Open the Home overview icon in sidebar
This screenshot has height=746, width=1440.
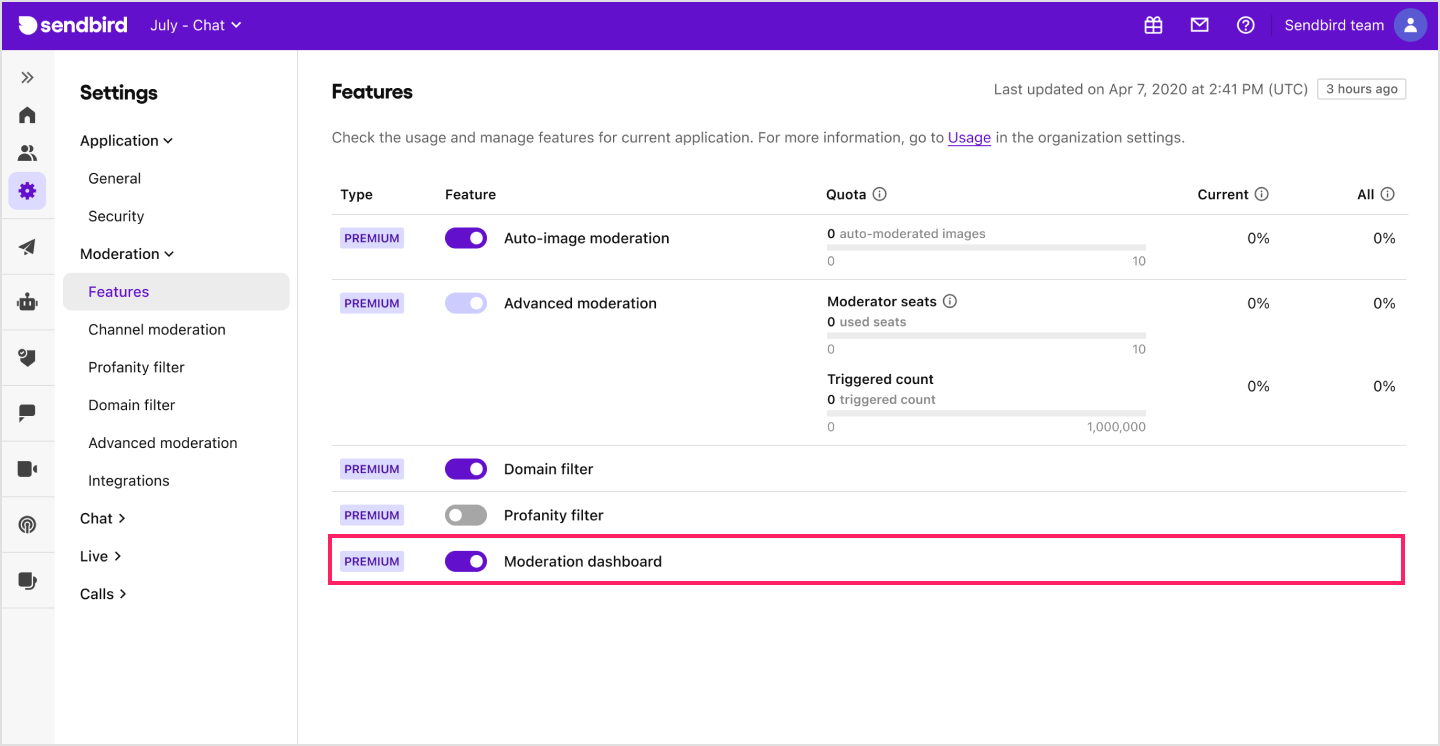[x=27, y=115]
